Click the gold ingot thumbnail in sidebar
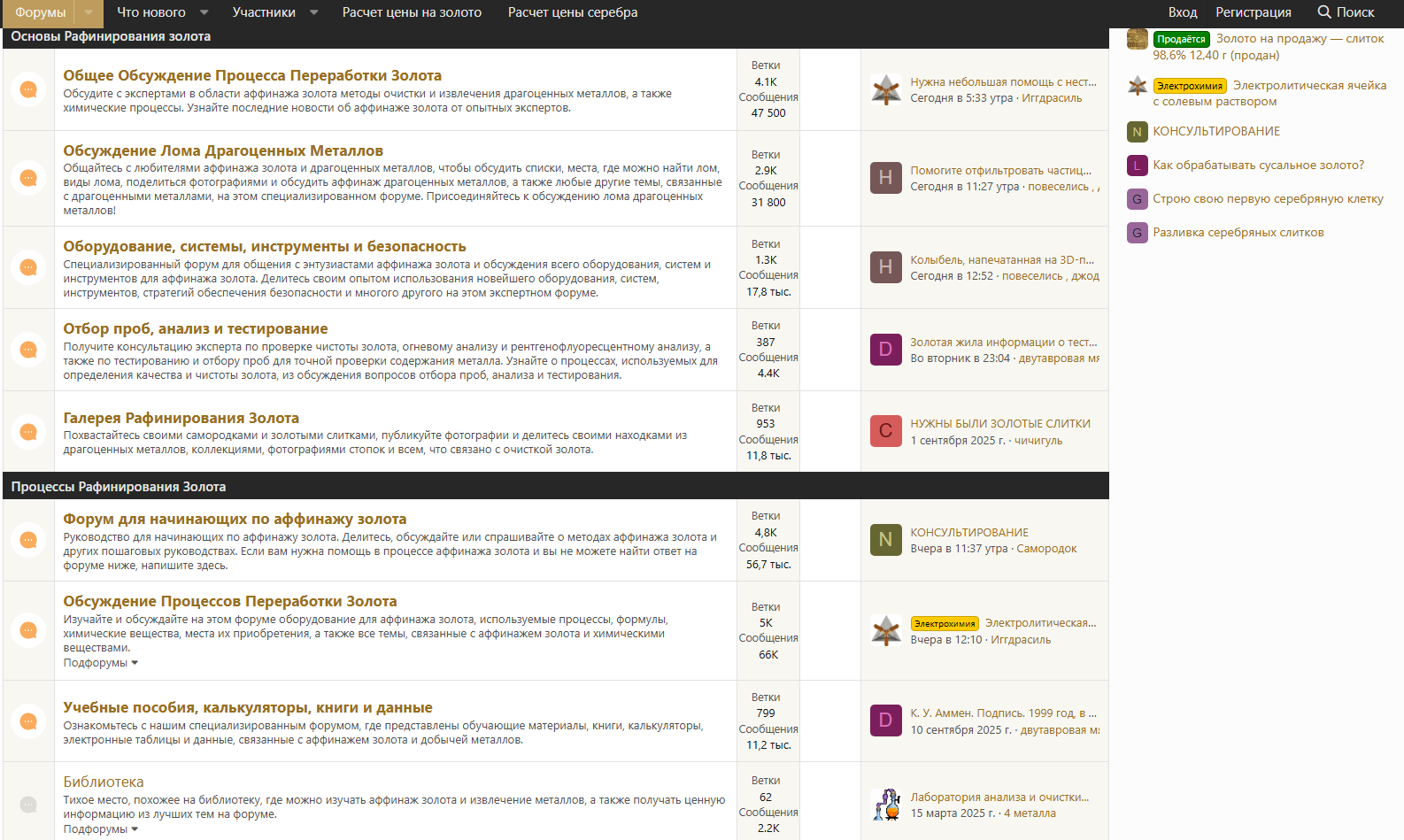 (1138, 39)
